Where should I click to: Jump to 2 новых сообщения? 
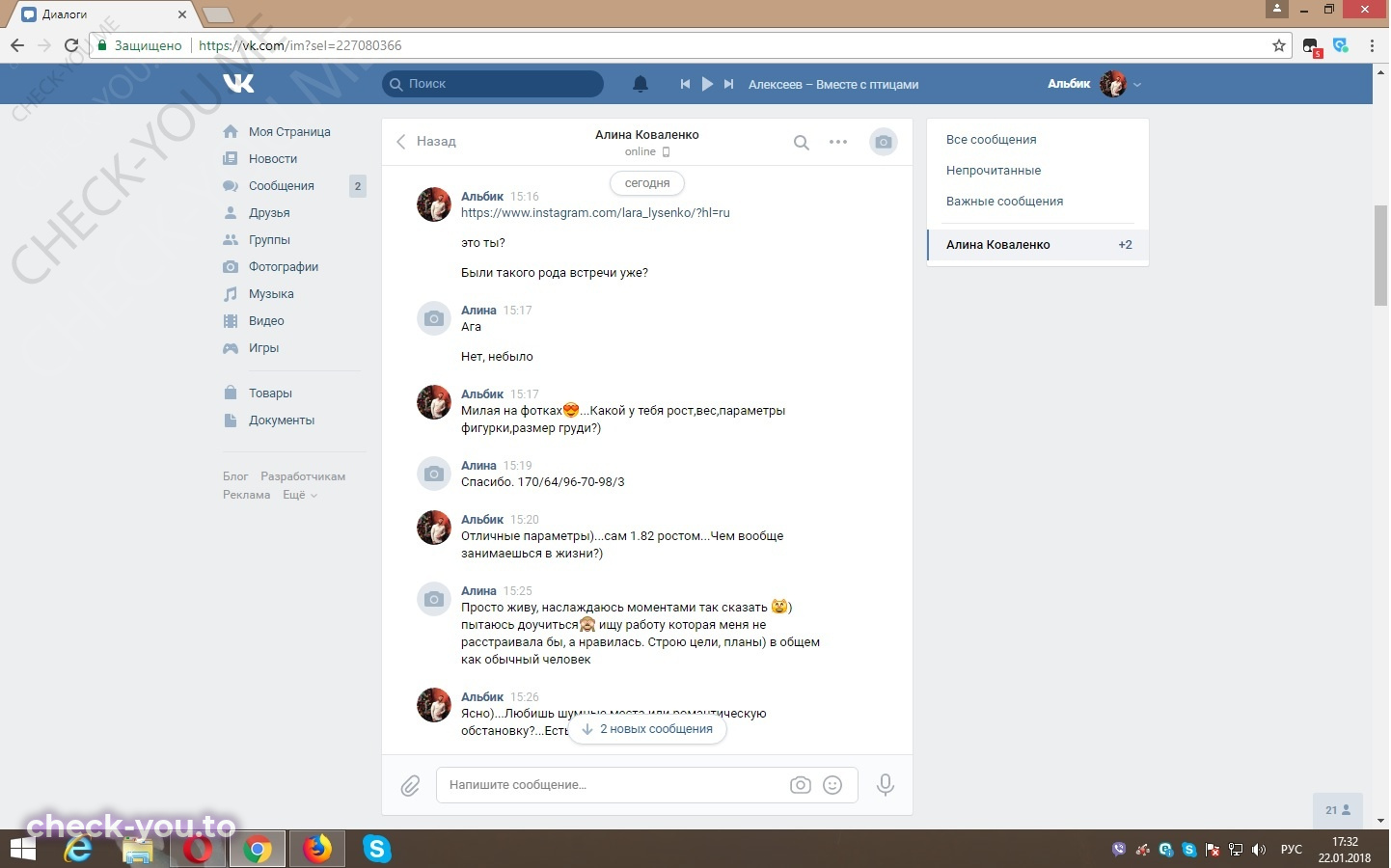(x=647, y=729)
